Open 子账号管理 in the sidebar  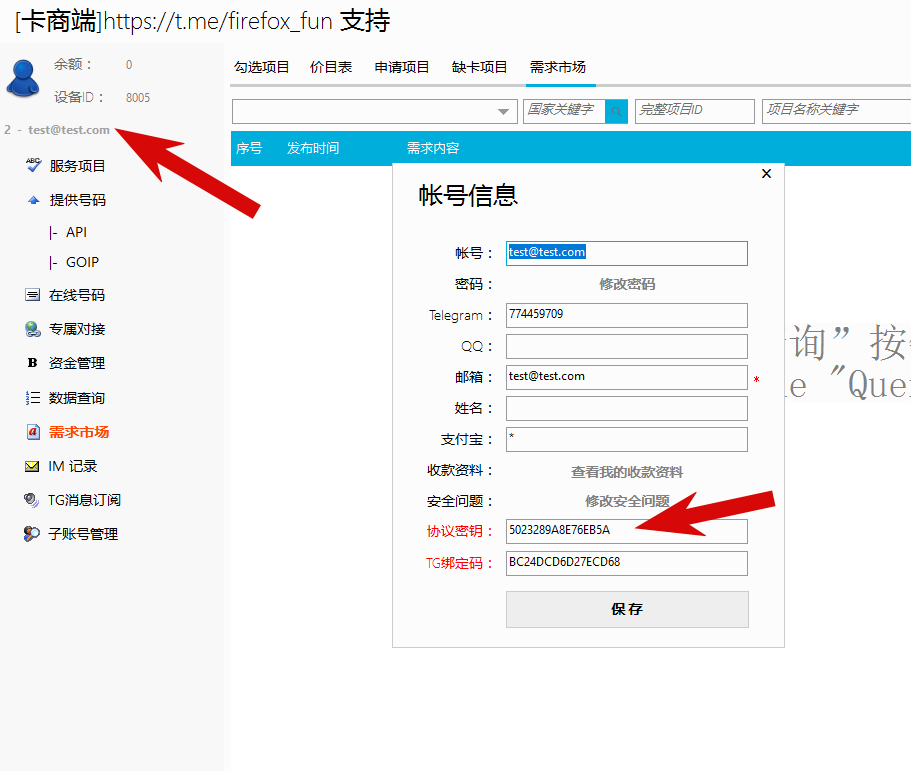tap(83, 535)
